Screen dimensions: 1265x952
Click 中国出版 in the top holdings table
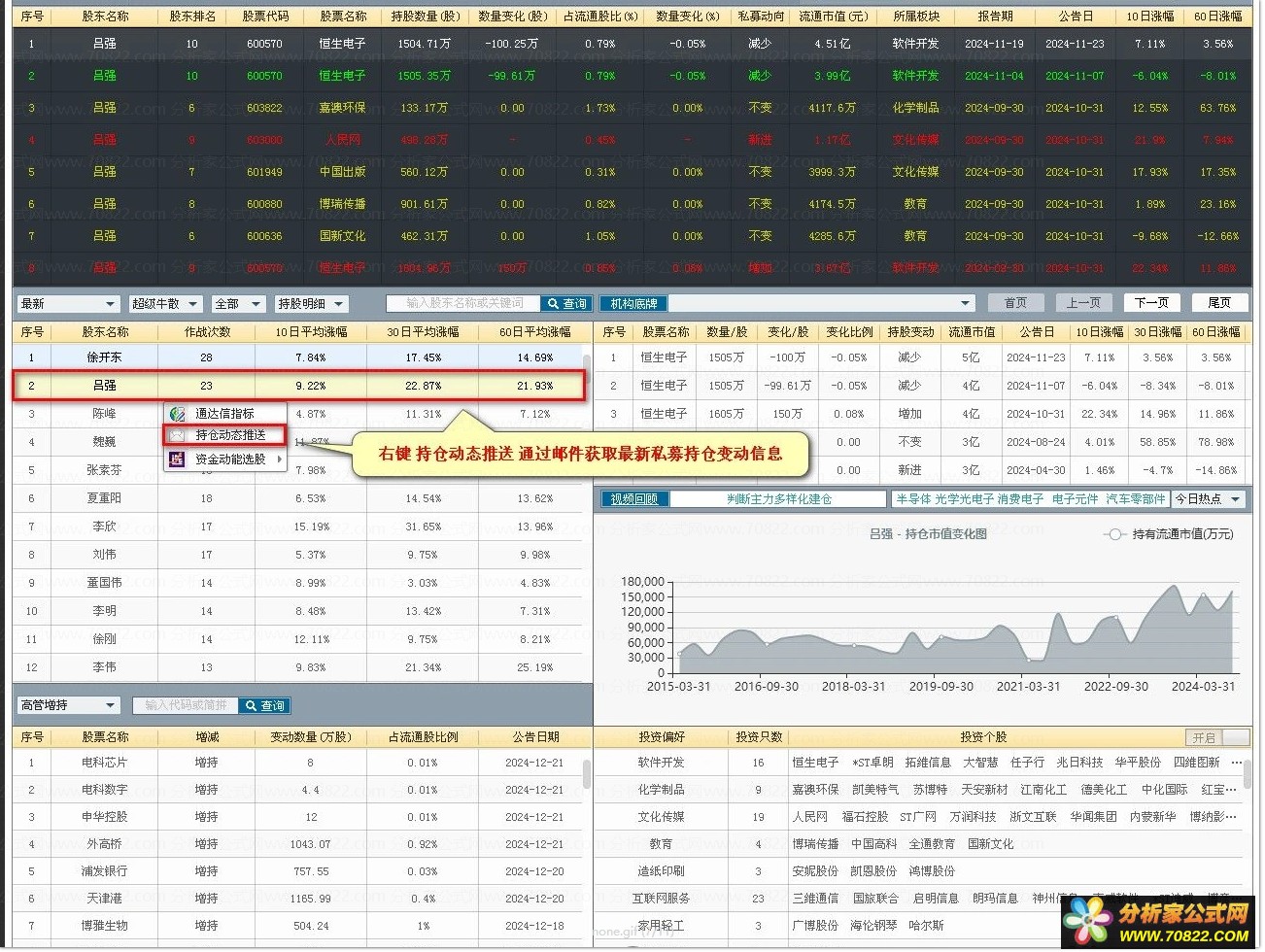point(343,172)
